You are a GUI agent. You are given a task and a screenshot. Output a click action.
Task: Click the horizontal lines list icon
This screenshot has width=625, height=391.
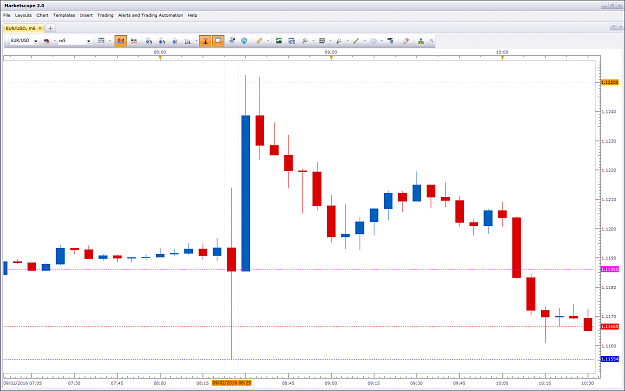coord(322,41)
